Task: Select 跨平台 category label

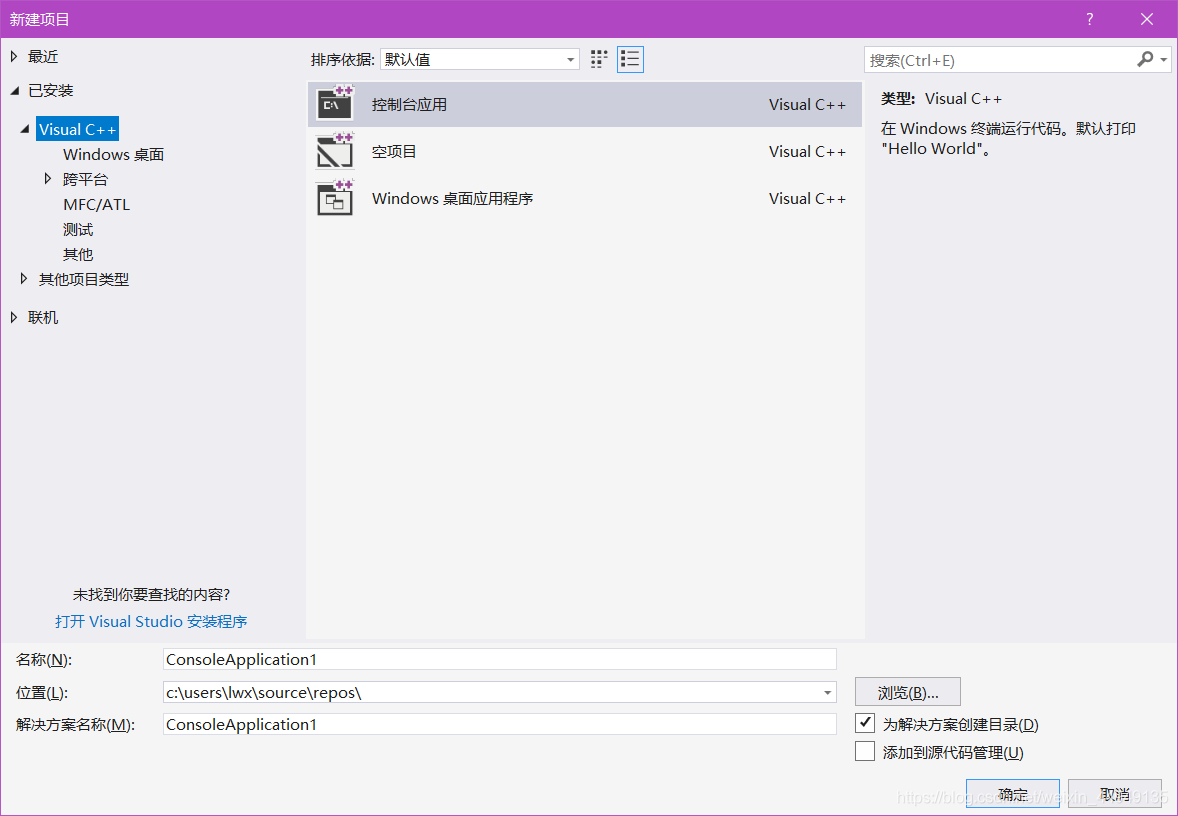Action: [86, 179]
